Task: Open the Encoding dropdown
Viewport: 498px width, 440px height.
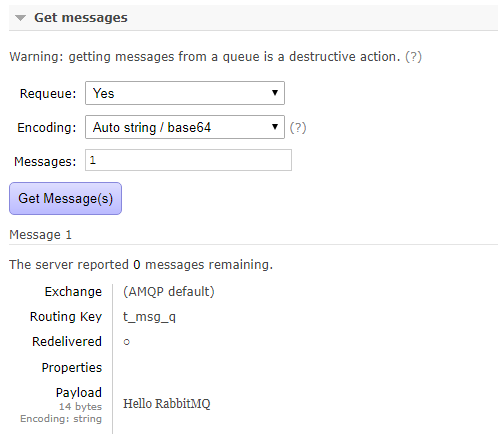Action: click(185, 127)
